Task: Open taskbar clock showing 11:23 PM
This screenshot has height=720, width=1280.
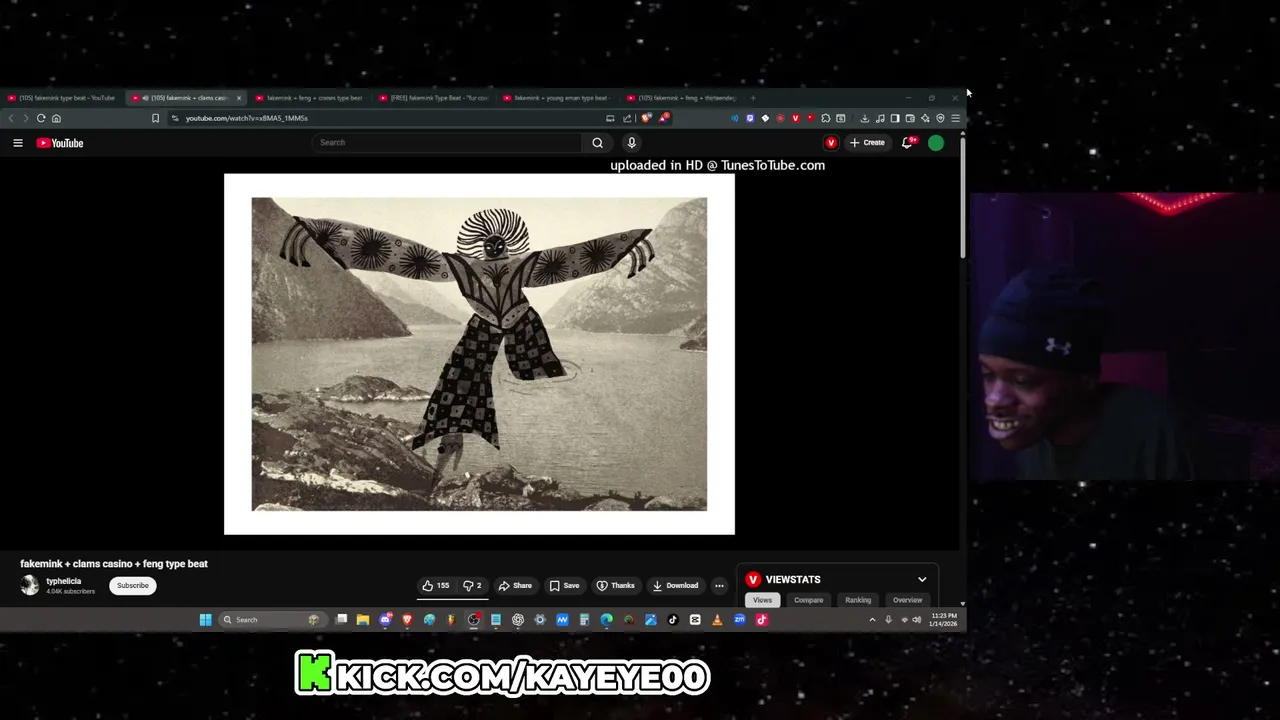Action: (944, 620)
